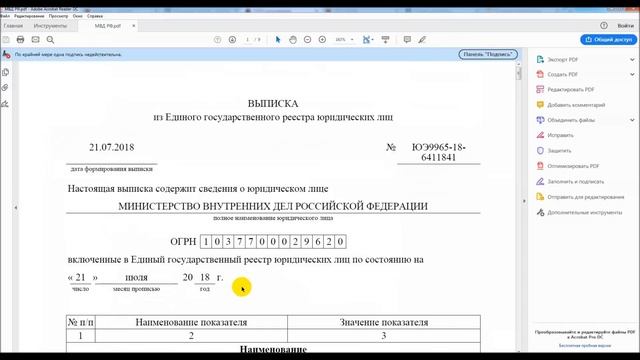The image size is (640, 360).
Task: Click the Print icon in the toolbar
Action: click(x=20, y=40)
